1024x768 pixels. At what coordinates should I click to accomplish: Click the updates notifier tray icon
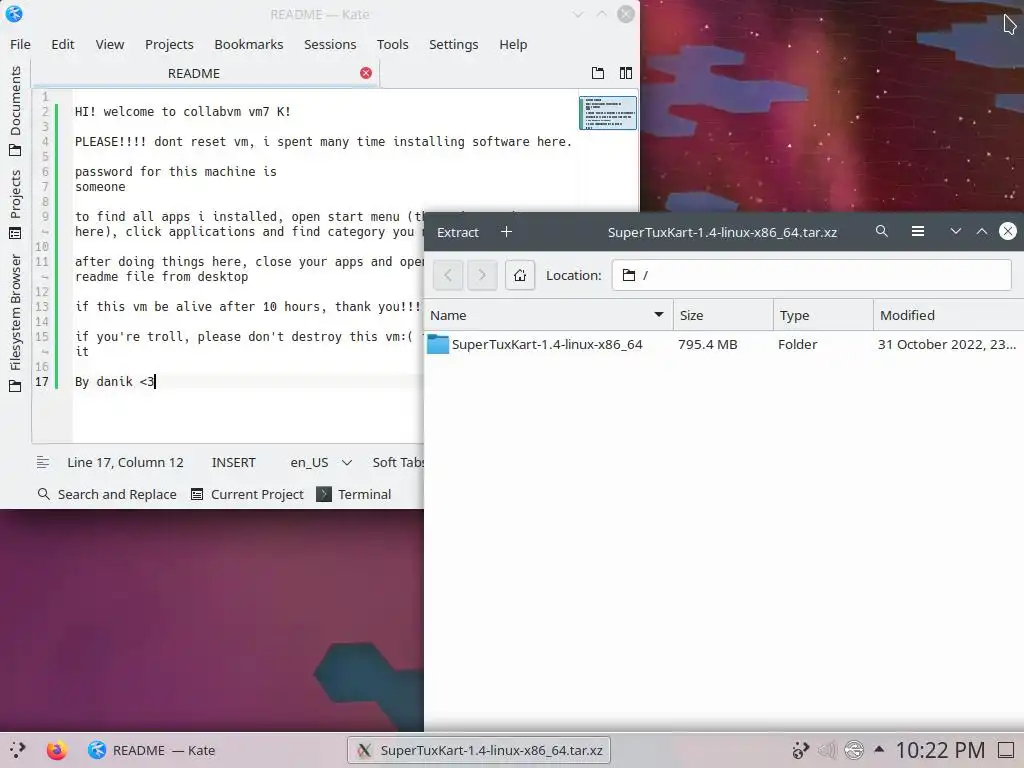[x=800, y=750]
